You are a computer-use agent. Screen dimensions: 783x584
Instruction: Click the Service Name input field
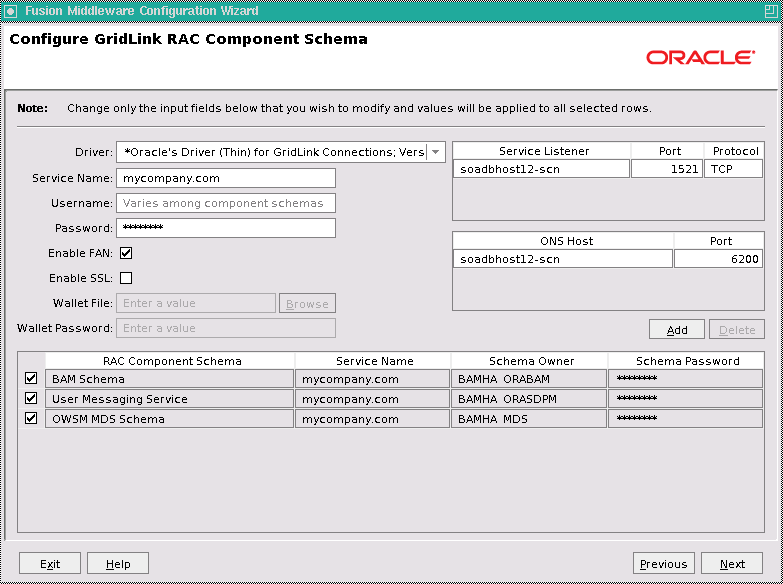click(226, 178)
